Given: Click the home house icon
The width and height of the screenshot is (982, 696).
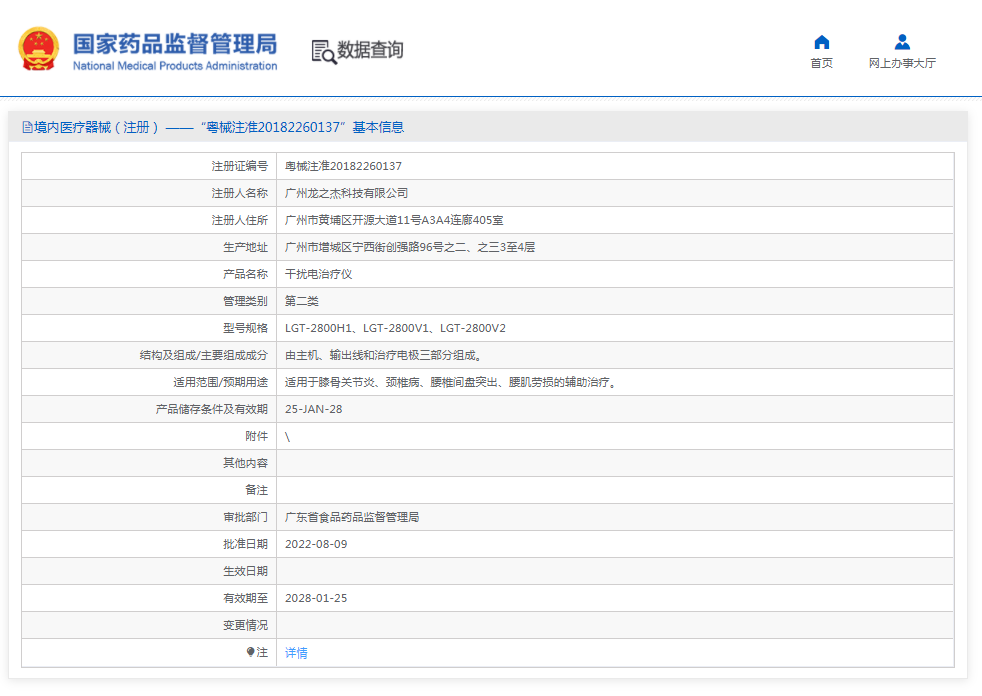Looking at the screenshot, I should (821, 42).
